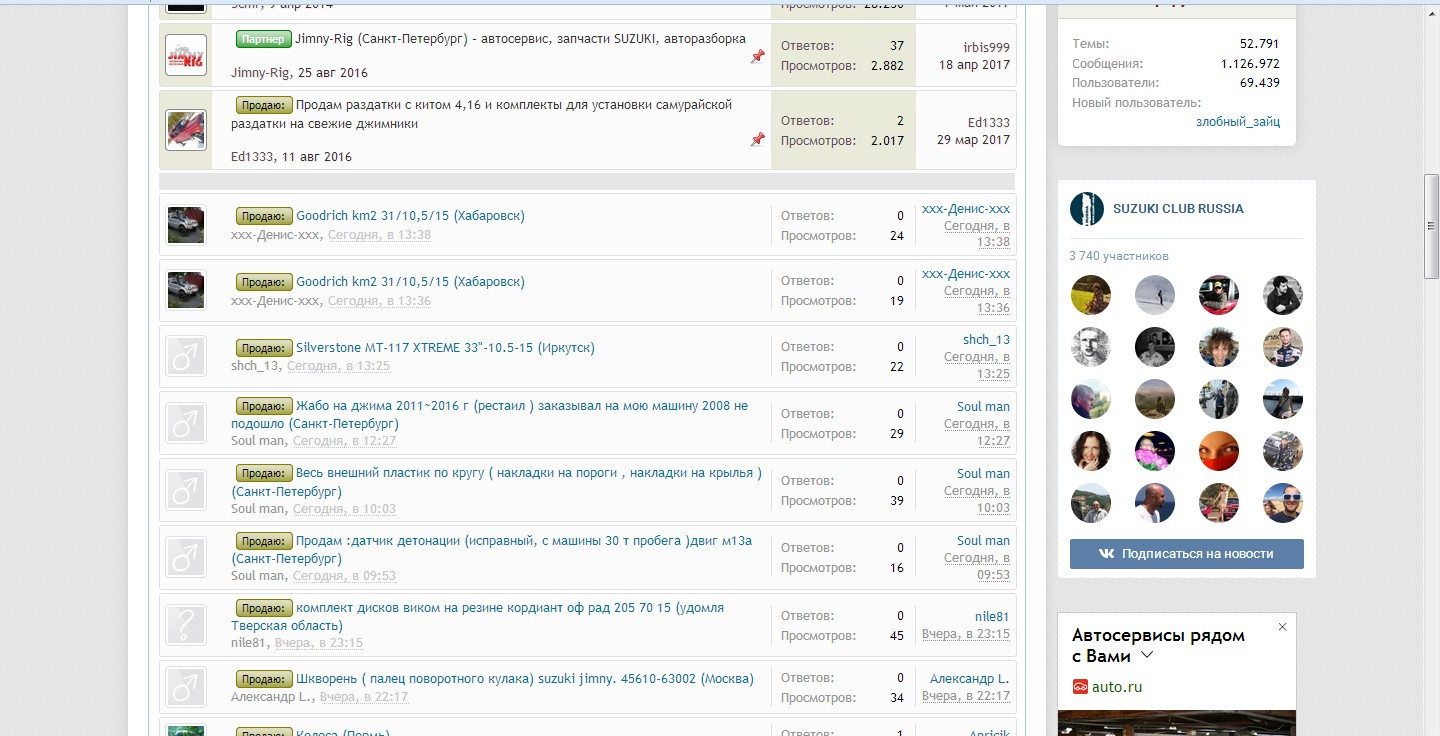Open Ed1333 last poster profile link

[988, 122]
